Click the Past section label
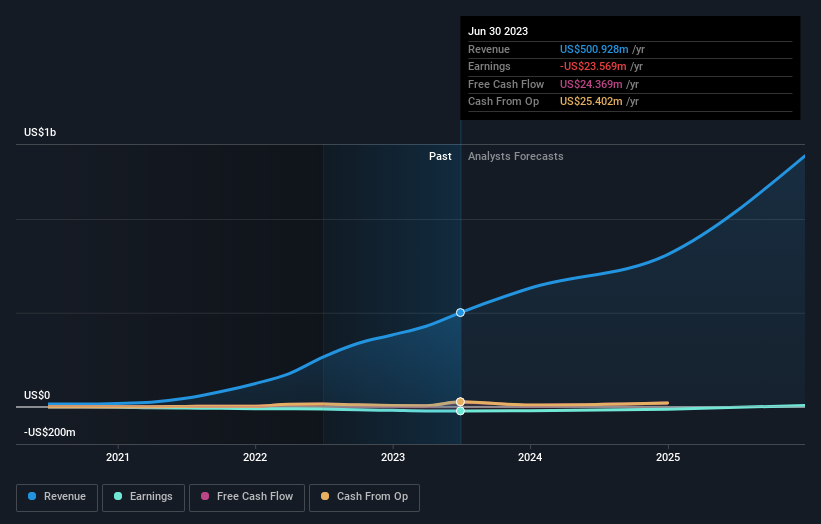The height and width of the screenshot is (524, 821). tap(440, 157)
